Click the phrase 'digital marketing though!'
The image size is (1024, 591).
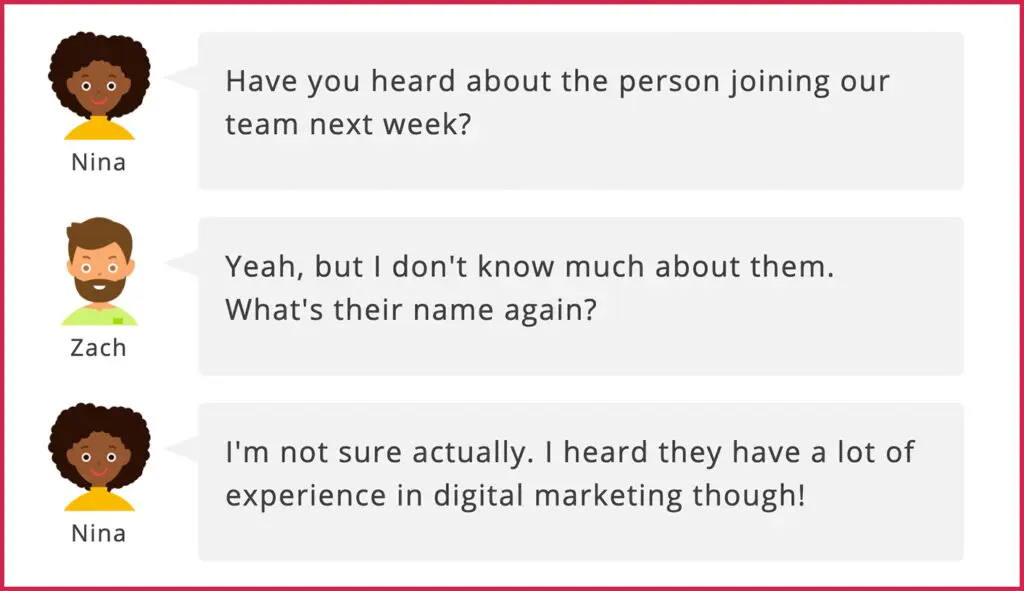pyautogui.click(x=619, y=496)
